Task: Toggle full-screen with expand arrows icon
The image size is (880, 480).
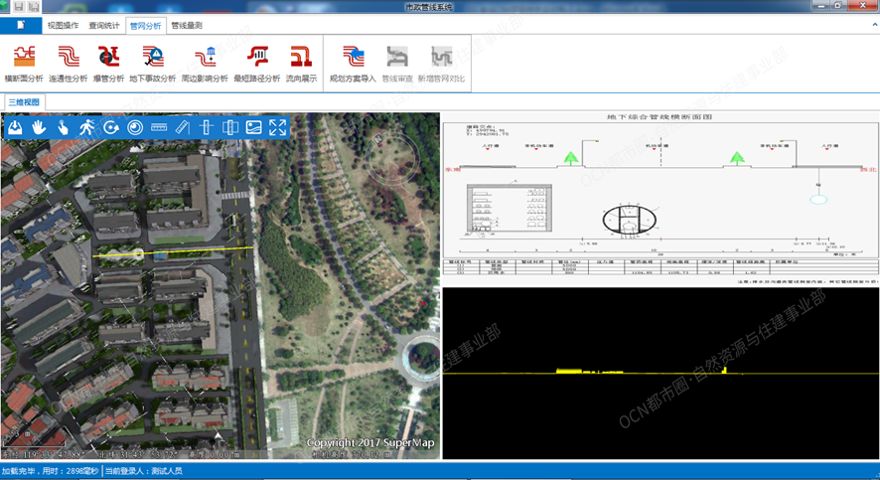Action: (x=278, y=127)
